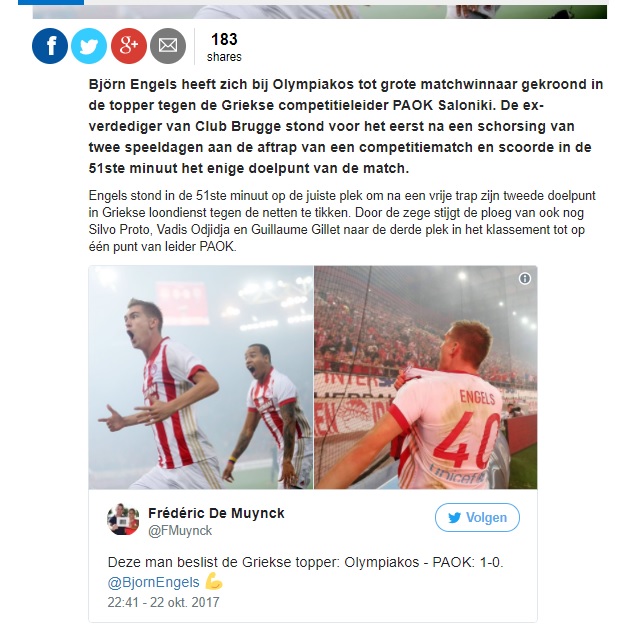Click Twitter bird in Volgen button
Viewport: 639px width, 630px height.
(x=454, y=518)
